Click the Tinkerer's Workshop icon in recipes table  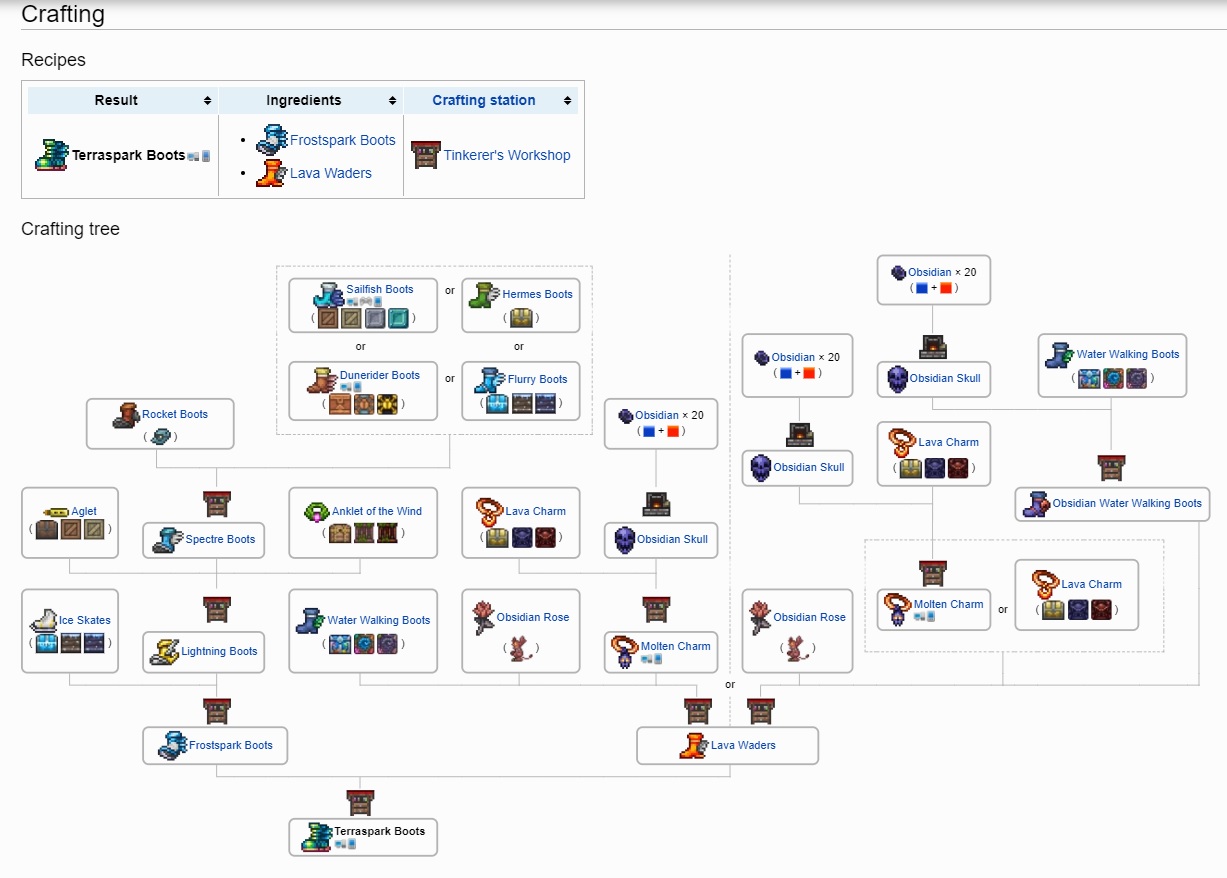[x=426, y=155]
